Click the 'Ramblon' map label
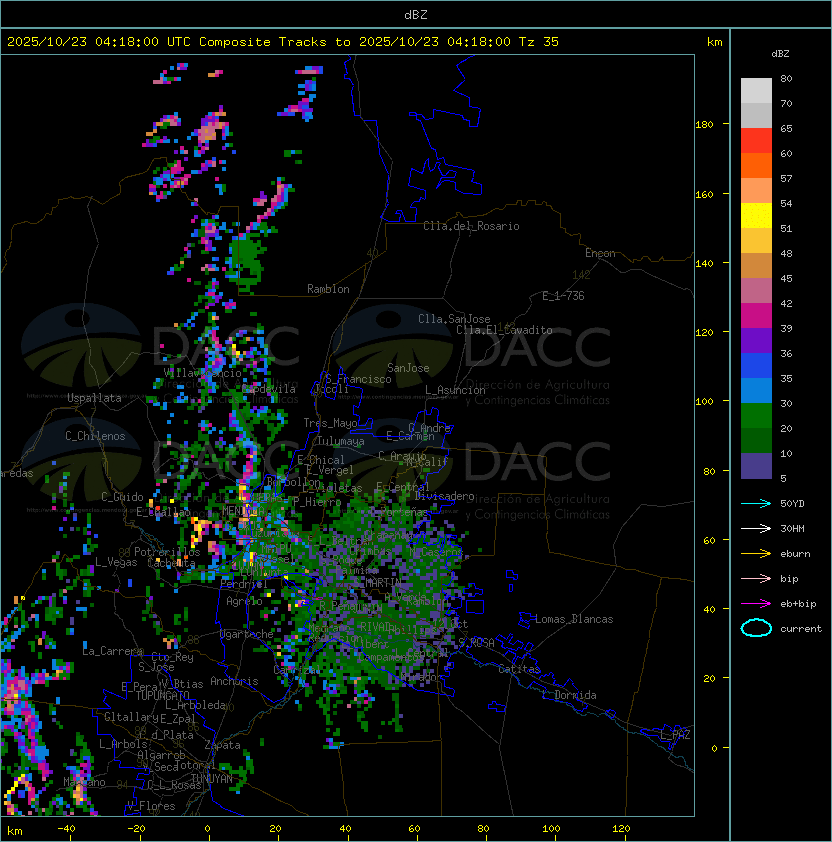 click(328, 289)
